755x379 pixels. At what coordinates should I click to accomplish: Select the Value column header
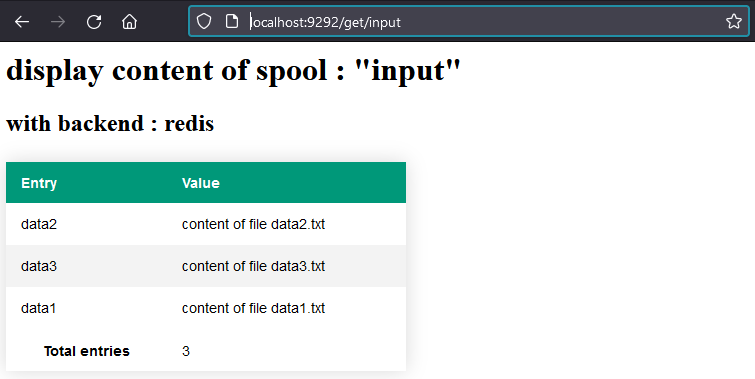pyautogui.click(x=201, y=183)
